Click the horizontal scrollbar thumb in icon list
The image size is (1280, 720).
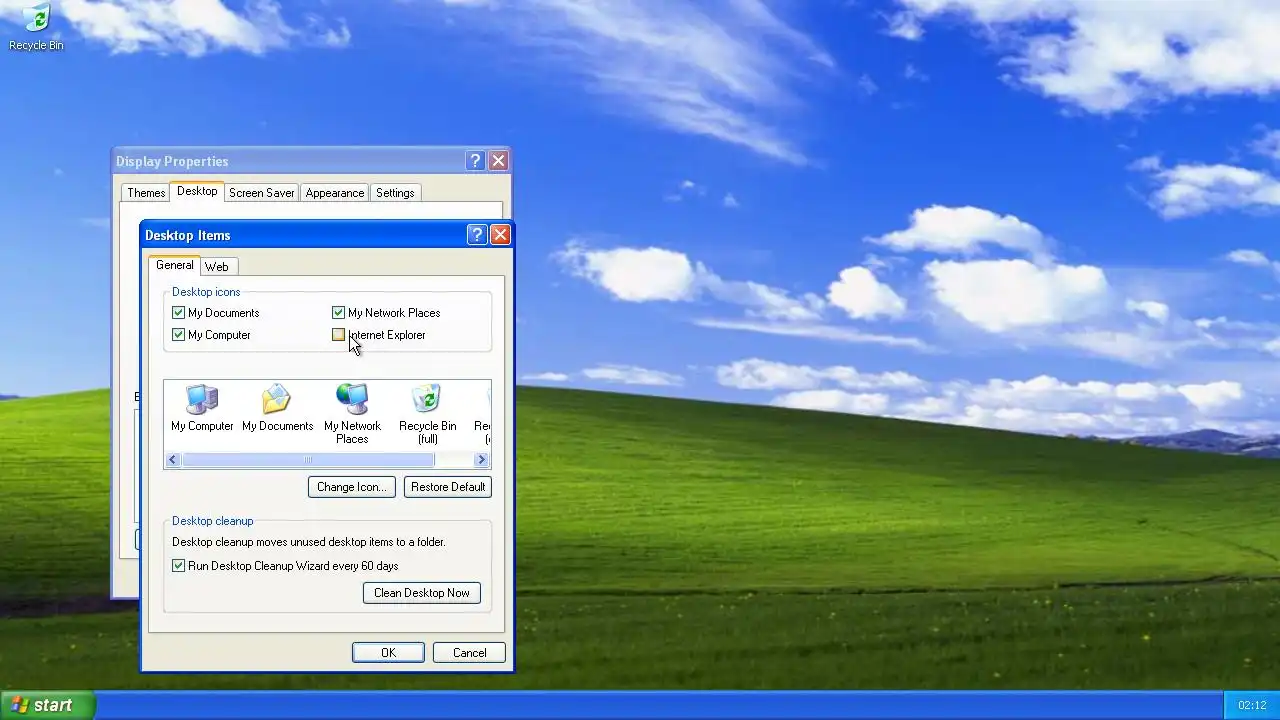click(308, 460)
